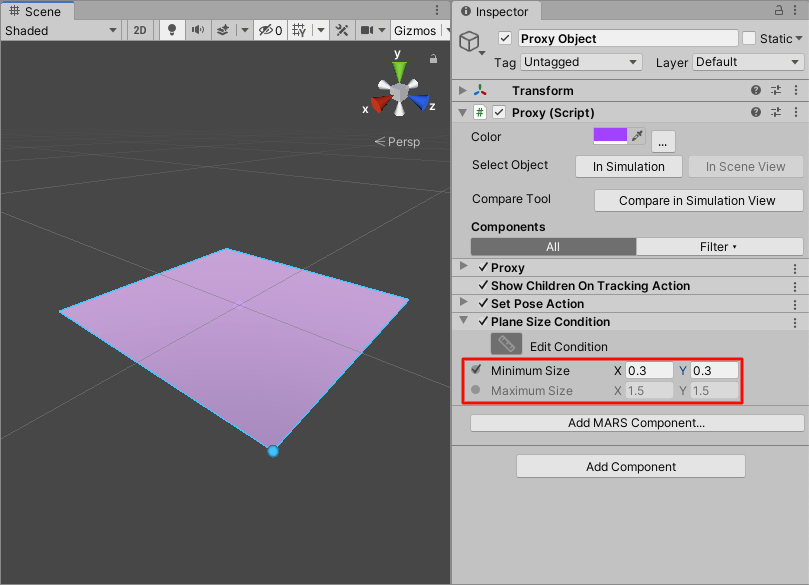Click the scene camera settings icon

coord(367,30)
